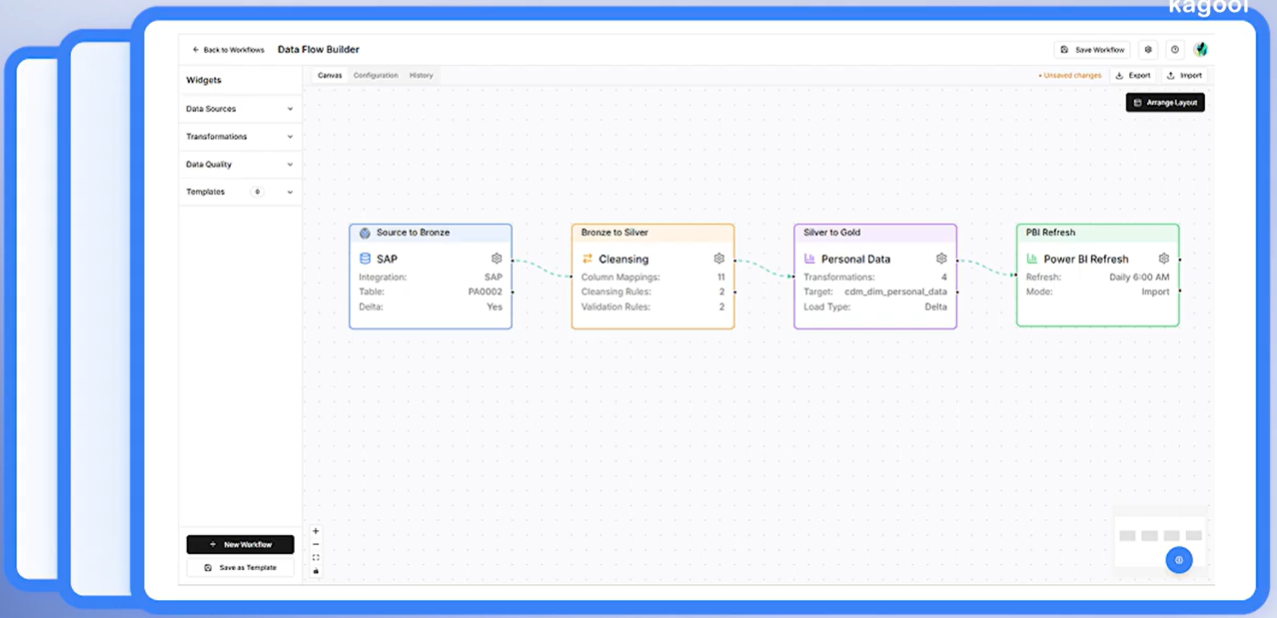Open settings gear on SAP node
Image resolution: width=1277 pixels, height=618 pixels.
[x=496, y=259]
